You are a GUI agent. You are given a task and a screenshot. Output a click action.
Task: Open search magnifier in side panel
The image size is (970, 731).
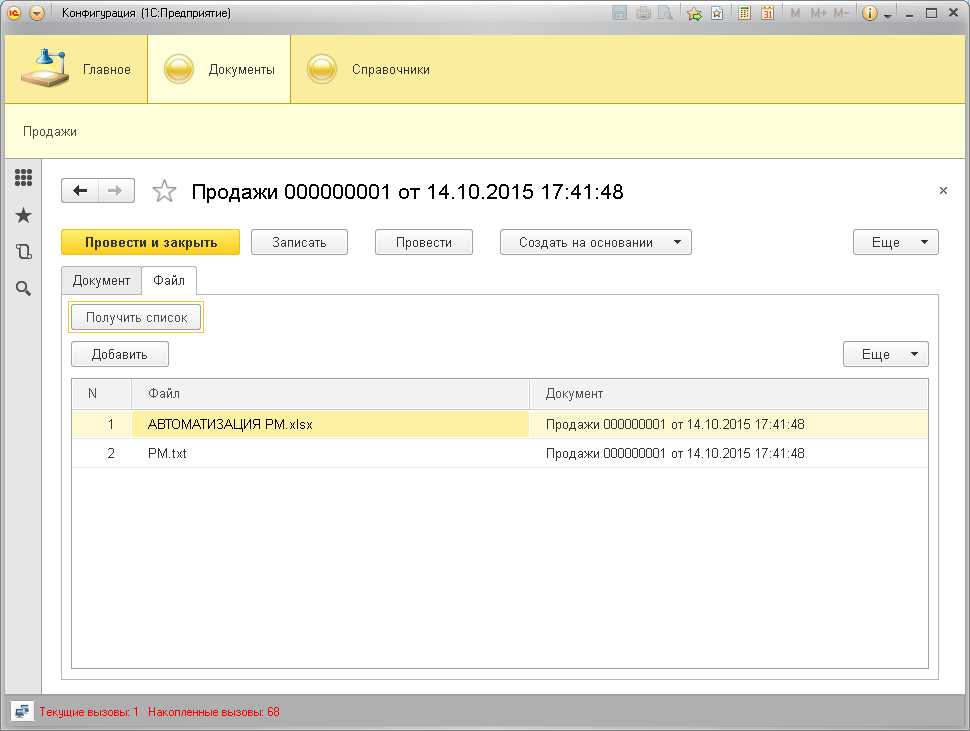click(24, 288)
